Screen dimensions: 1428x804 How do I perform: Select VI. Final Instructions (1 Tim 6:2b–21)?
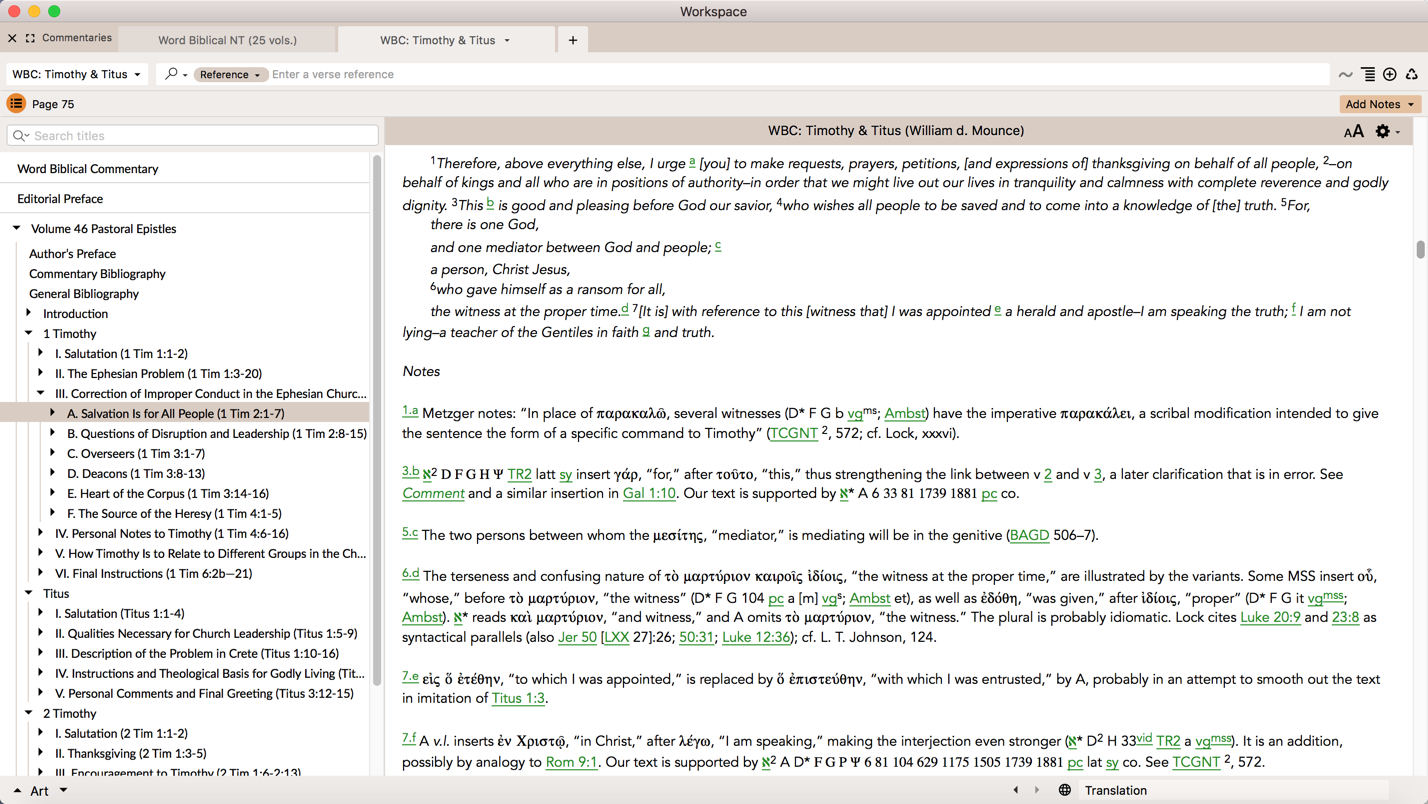tap(154, 574)
